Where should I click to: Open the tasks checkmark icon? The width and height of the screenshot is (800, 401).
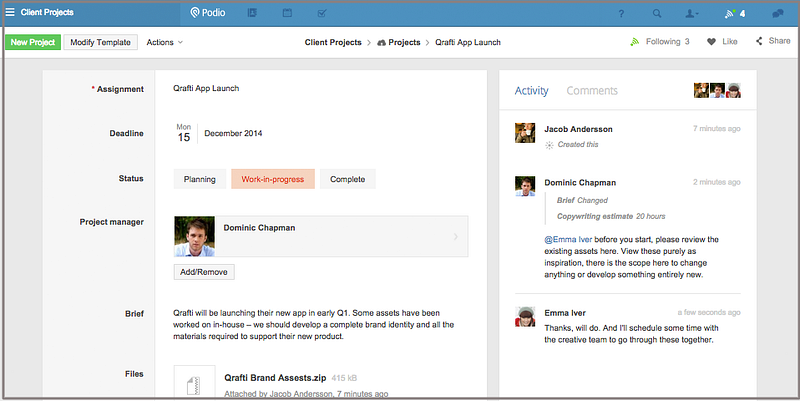322,13
